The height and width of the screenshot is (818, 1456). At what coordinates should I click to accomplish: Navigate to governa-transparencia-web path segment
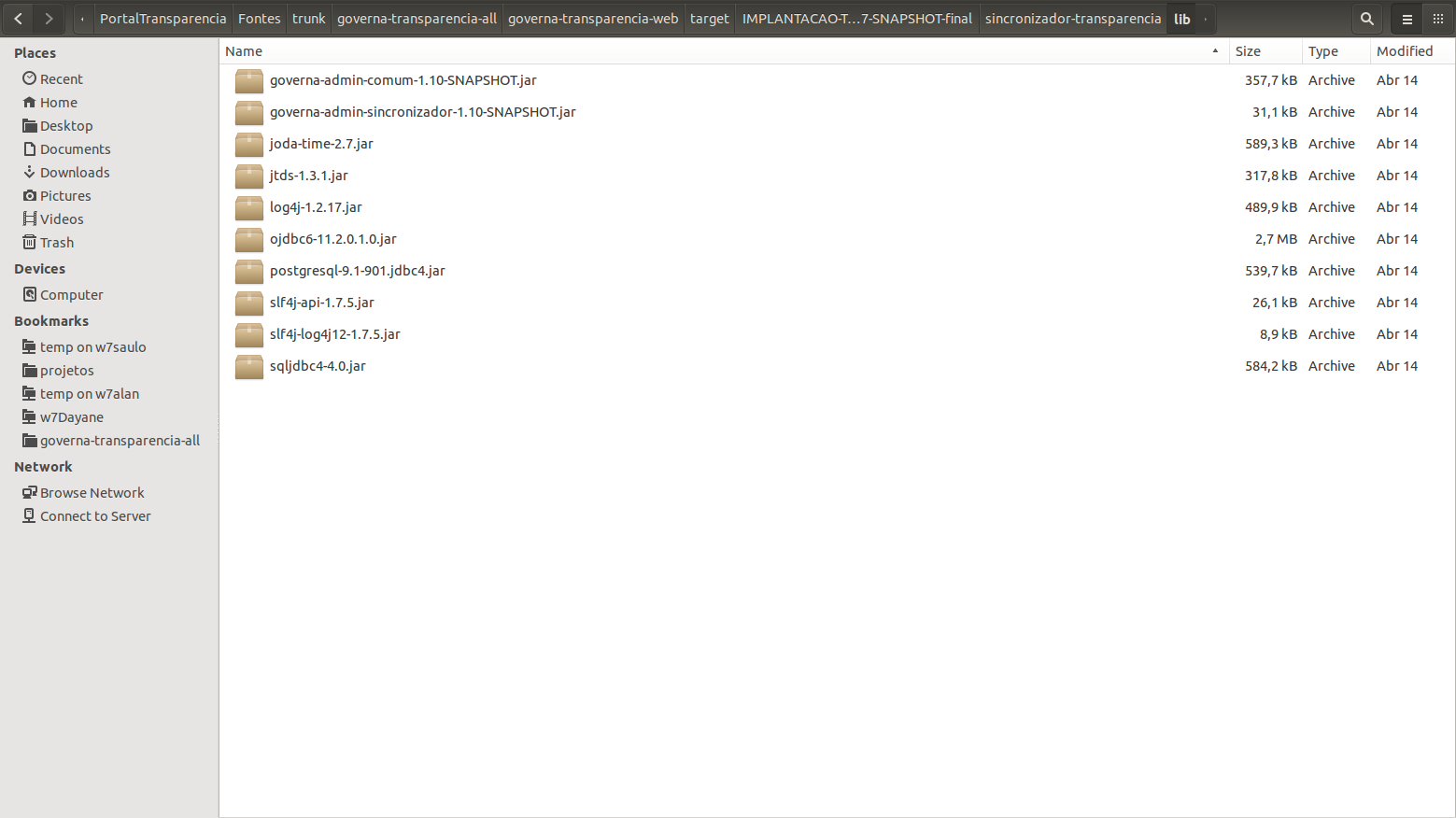(593, 19)
